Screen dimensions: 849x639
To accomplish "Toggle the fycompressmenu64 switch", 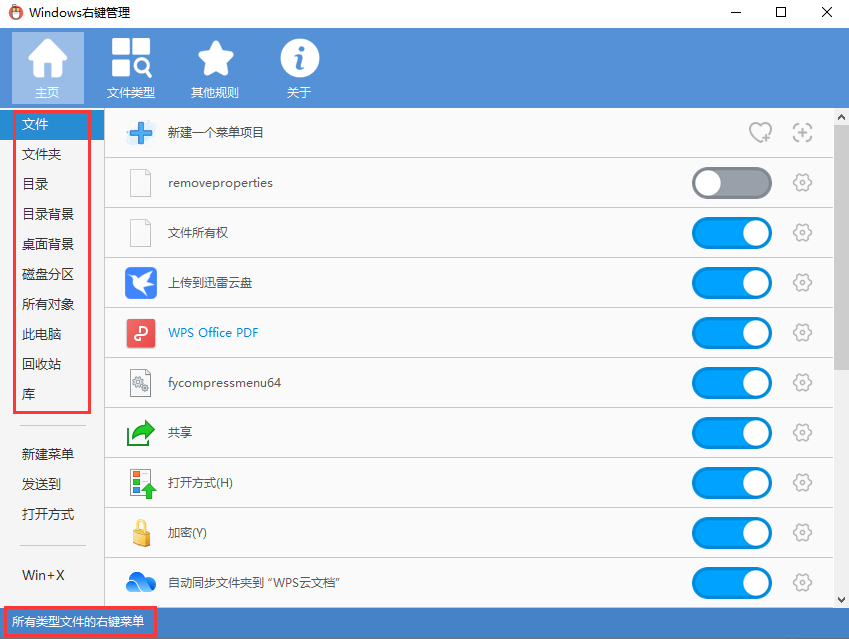I will point(732,383).
